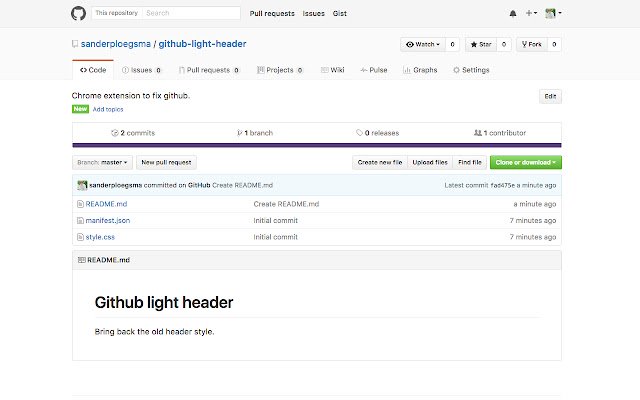Click '7 minutes ago' in the manifest.json row
This screenshot has width=640, height=400.
tap(533, 220)
